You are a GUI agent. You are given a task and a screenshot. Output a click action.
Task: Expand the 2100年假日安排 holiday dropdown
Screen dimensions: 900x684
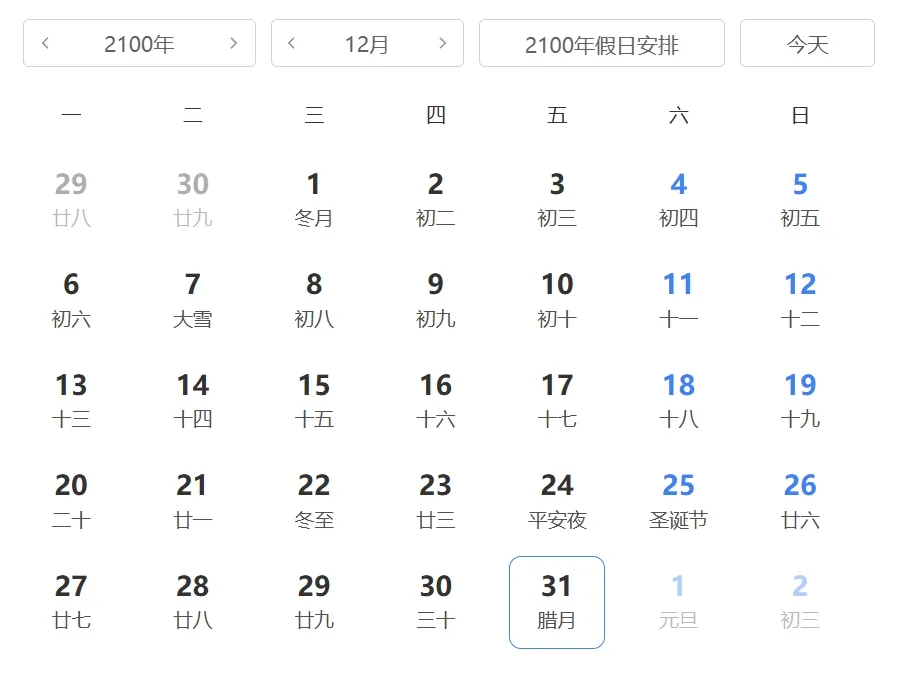point(601,44)
